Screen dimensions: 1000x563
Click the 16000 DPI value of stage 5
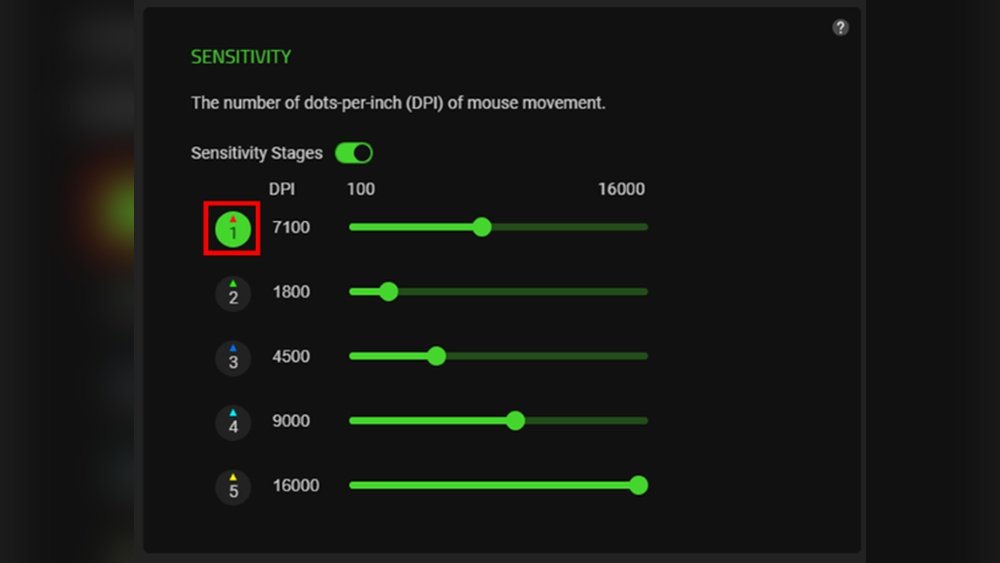295,486
